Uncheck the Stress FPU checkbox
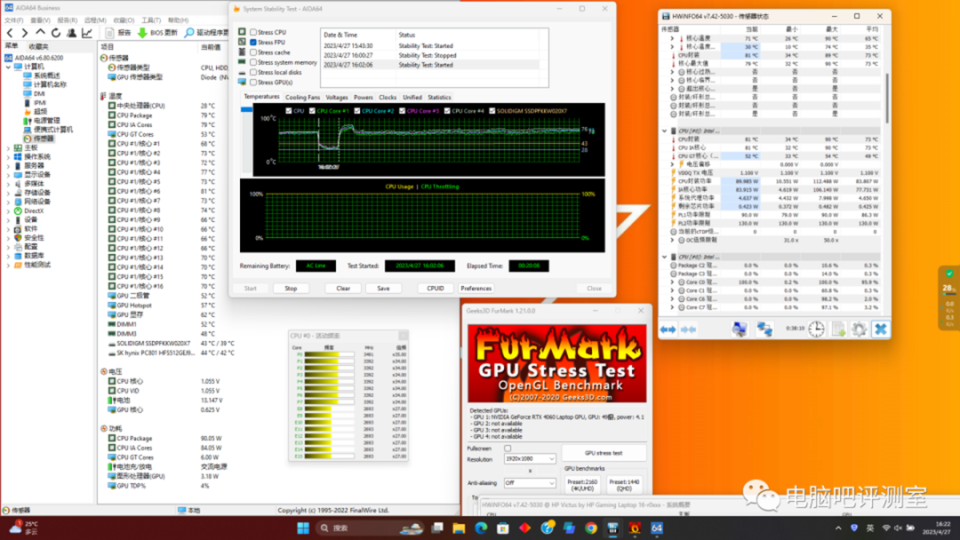The width and height of the screenshot is (960, 540). pos(253,42)
